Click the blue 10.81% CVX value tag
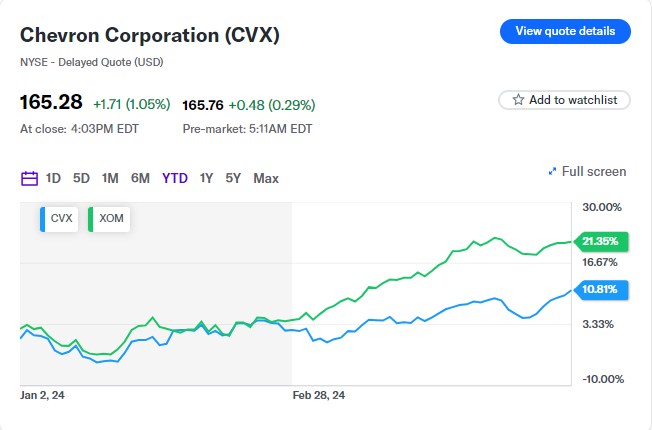The image size is (652, 430). (x=600, y=290)
